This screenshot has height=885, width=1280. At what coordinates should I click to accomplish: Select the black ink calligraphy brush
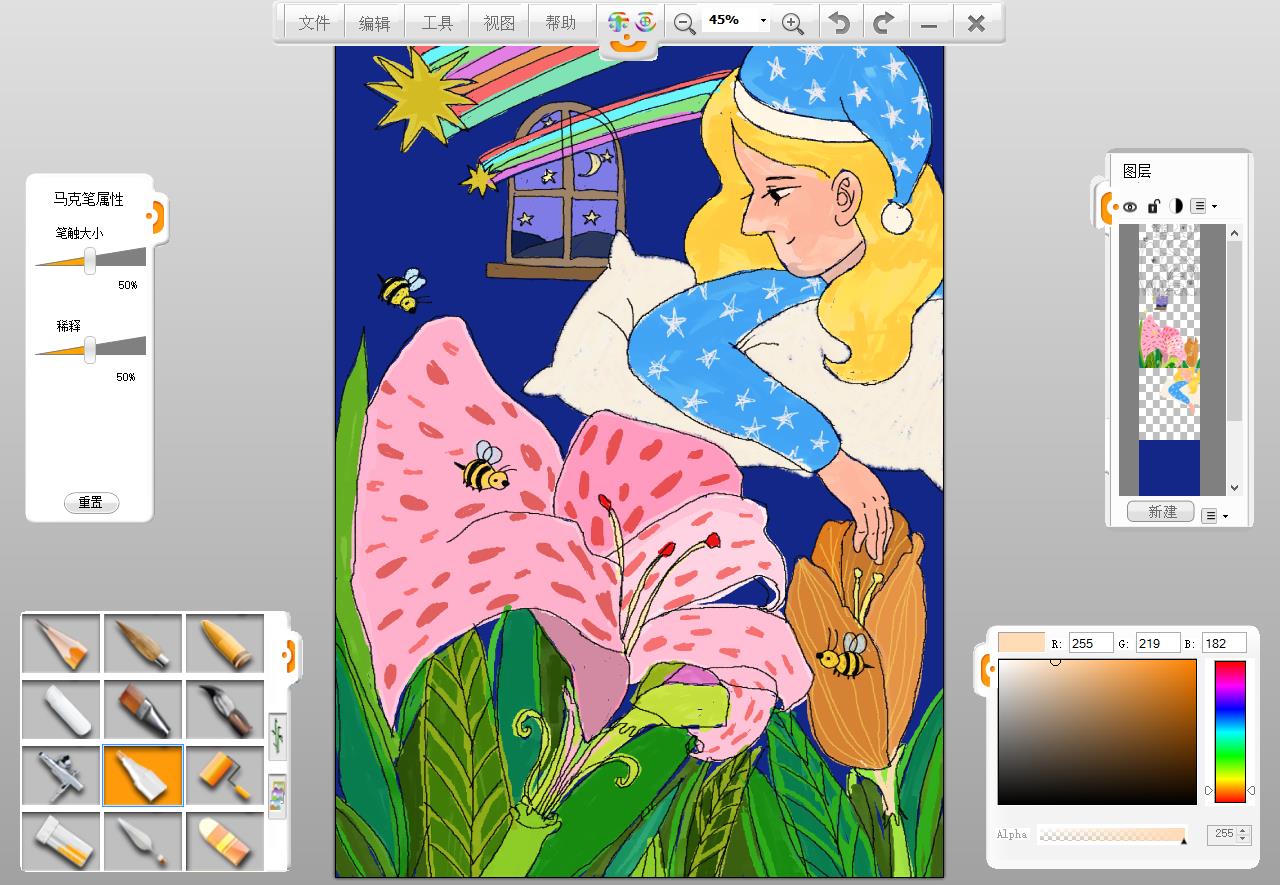224,710
